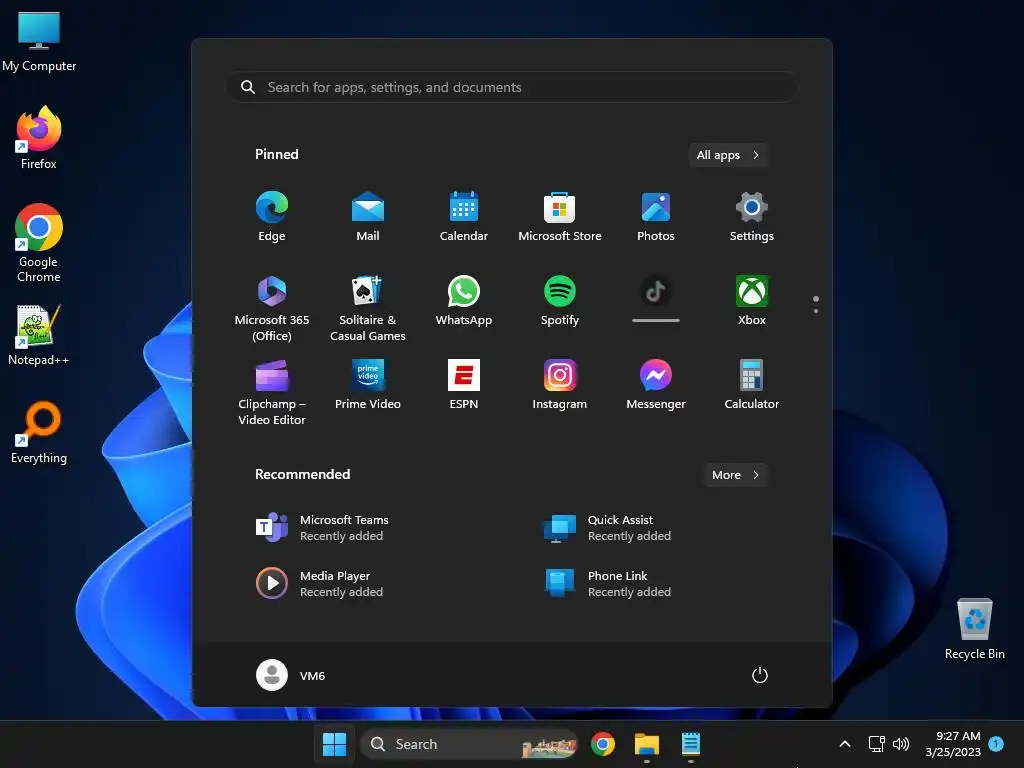Launch WhatsApp
Image resolution: width=1024 pixels, height=768 pixels.
click(464, 301)
